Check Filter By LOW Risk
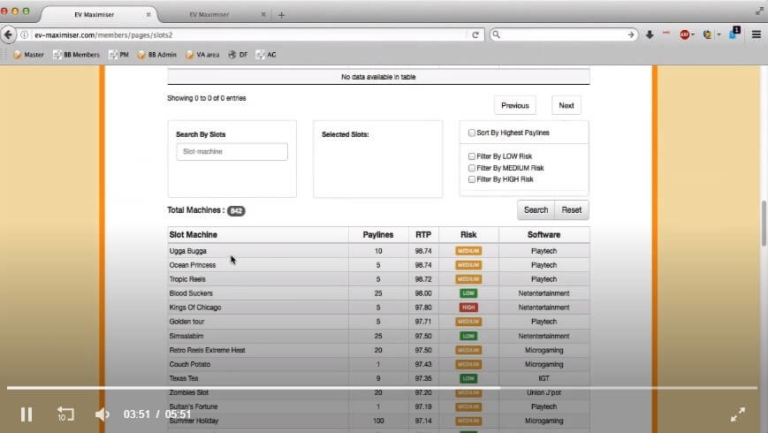 pyautogui.click(x=472, y=156)
